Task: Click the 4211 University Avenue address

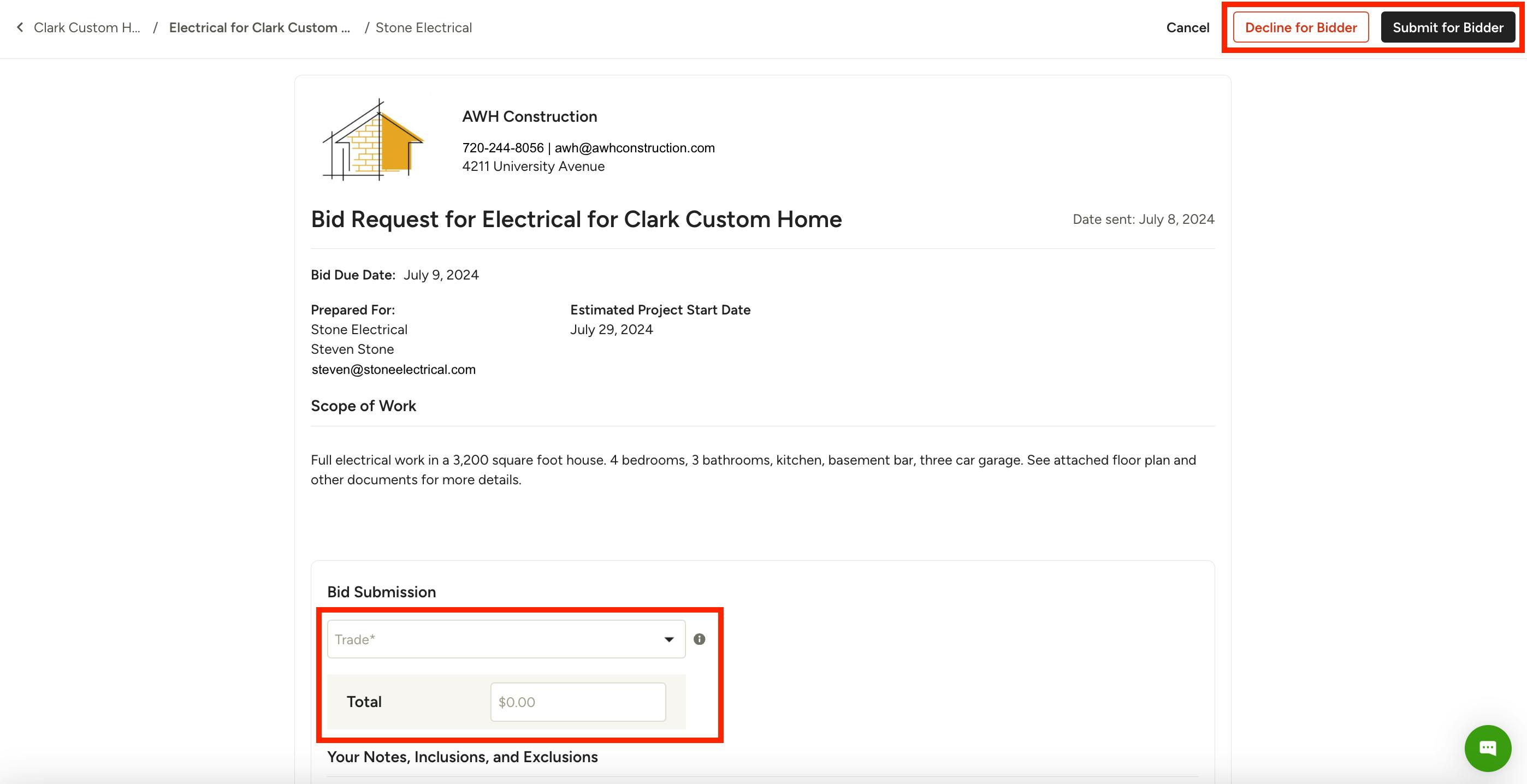Action: pyautogui.click(x=533, y=167)
